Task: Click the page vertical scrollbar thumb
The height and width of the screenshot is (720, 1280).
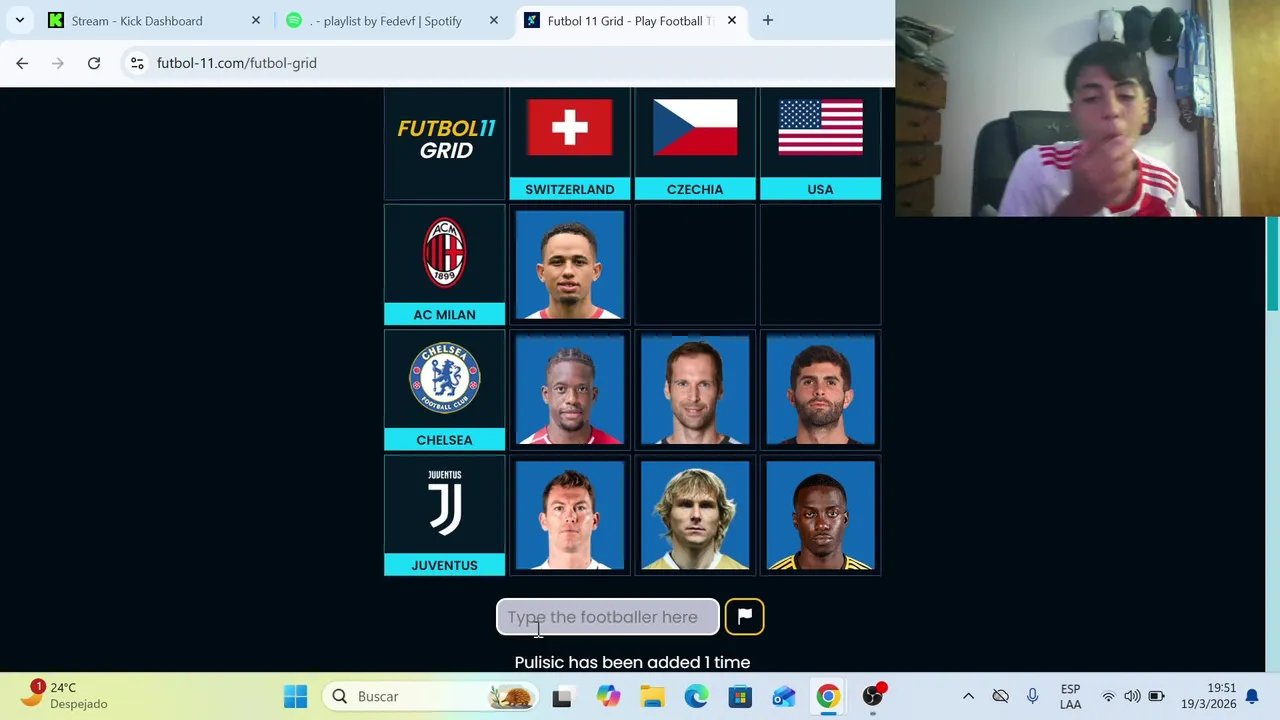Action: 1272,263
